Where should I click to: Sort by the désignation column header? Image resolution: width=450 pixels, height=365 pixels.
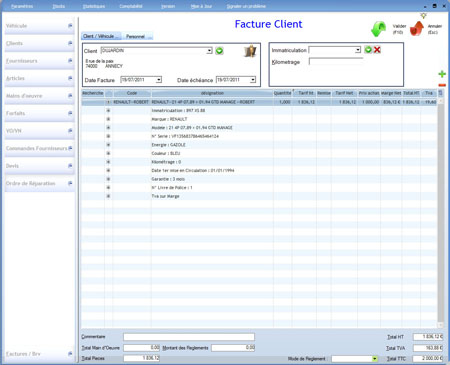coord(212,93)
